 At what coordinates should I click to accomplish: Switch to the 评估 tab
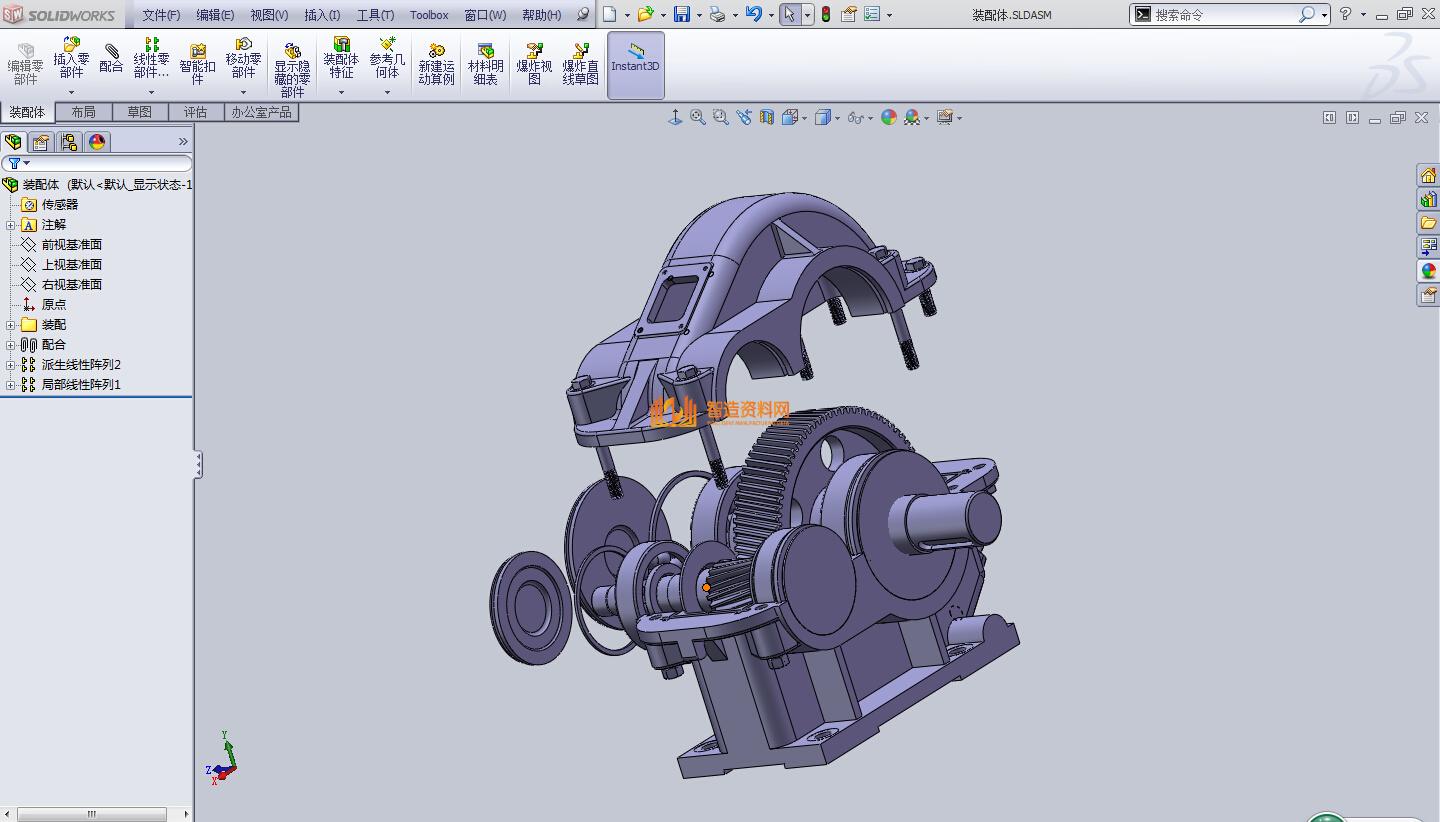(195, 112)
